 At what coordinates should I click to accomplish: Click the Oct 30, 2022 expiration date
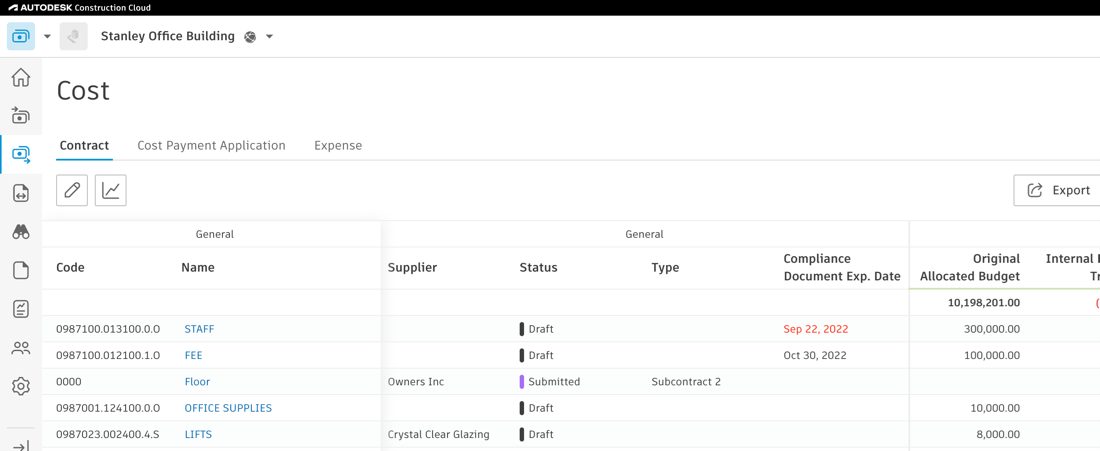814,356
